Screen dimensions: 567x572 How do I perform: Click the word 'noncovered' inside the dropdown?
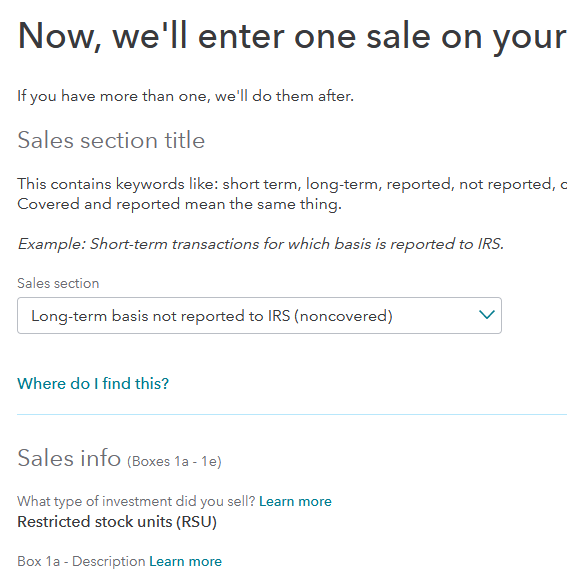pos(343,316)
